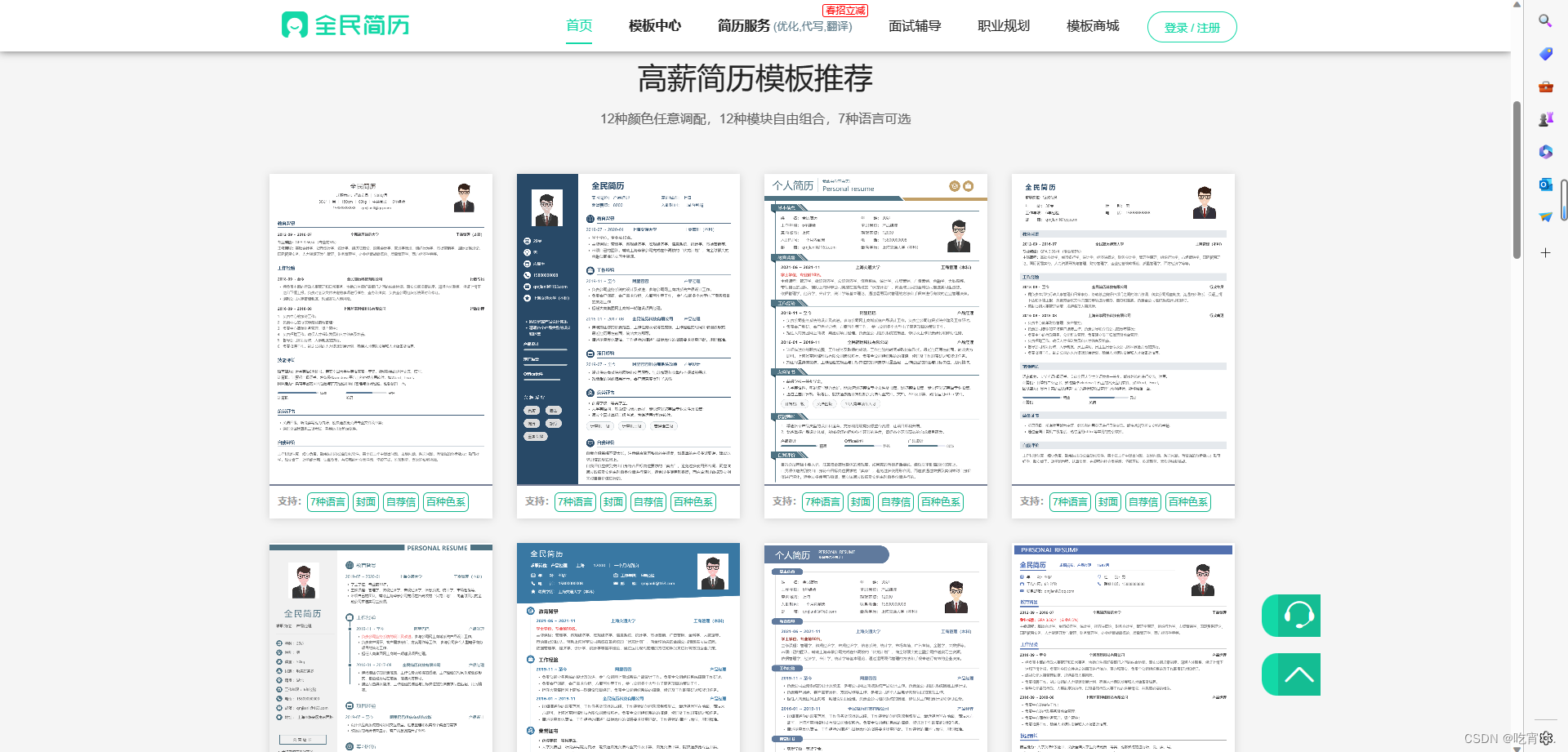Open sidebar settings gear at bottom
Viewport: 1568px width, 752px height.
(x=1546, y=738)
